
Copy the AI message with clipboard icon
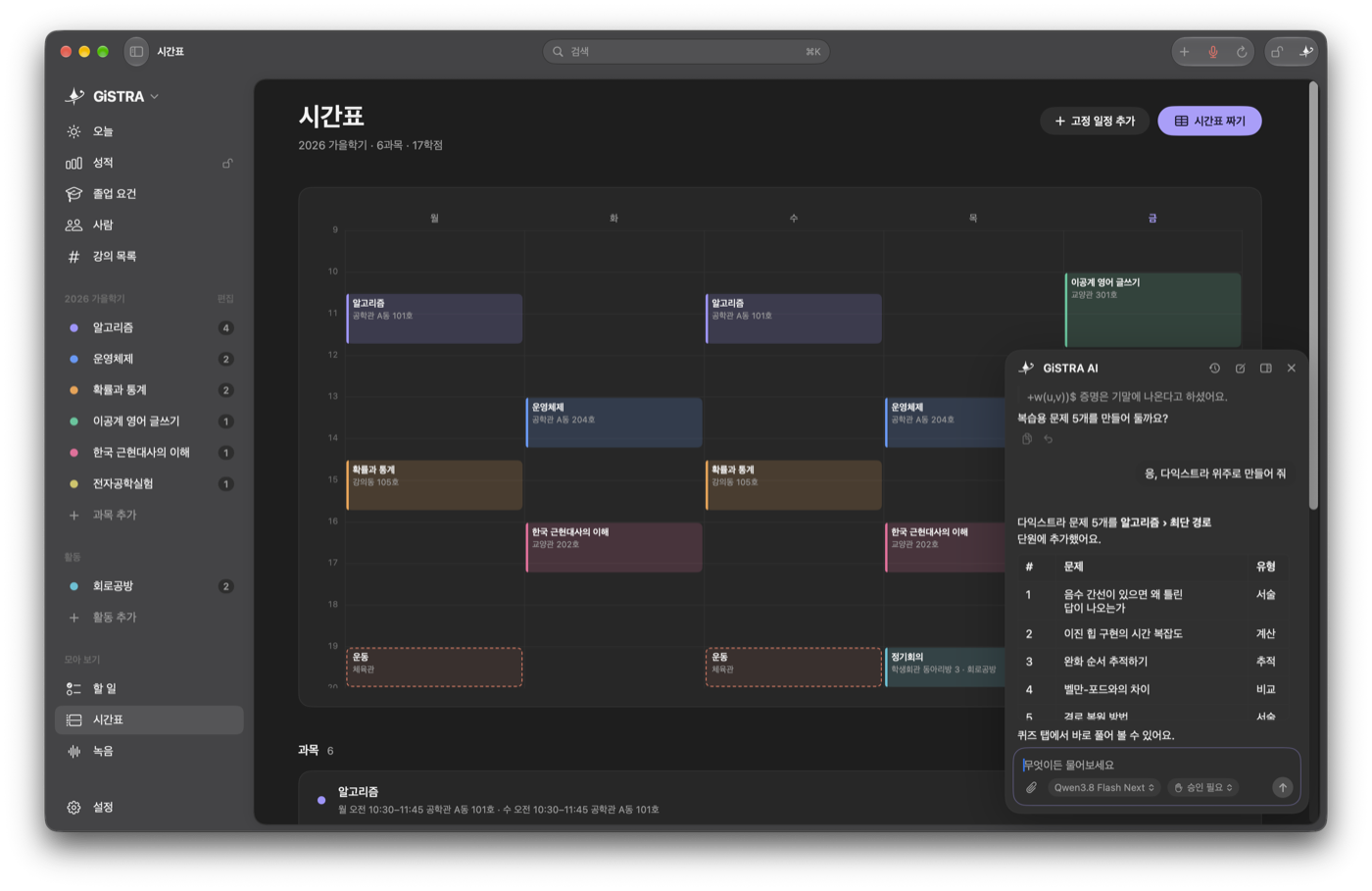[1027, 439]
